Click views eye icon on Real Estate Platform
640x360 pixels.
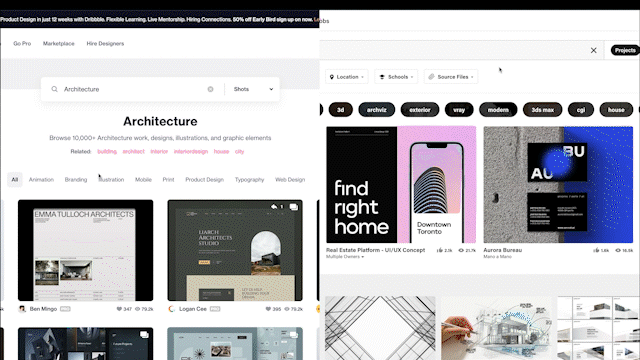pyautogui.click(x=461, y=250)
